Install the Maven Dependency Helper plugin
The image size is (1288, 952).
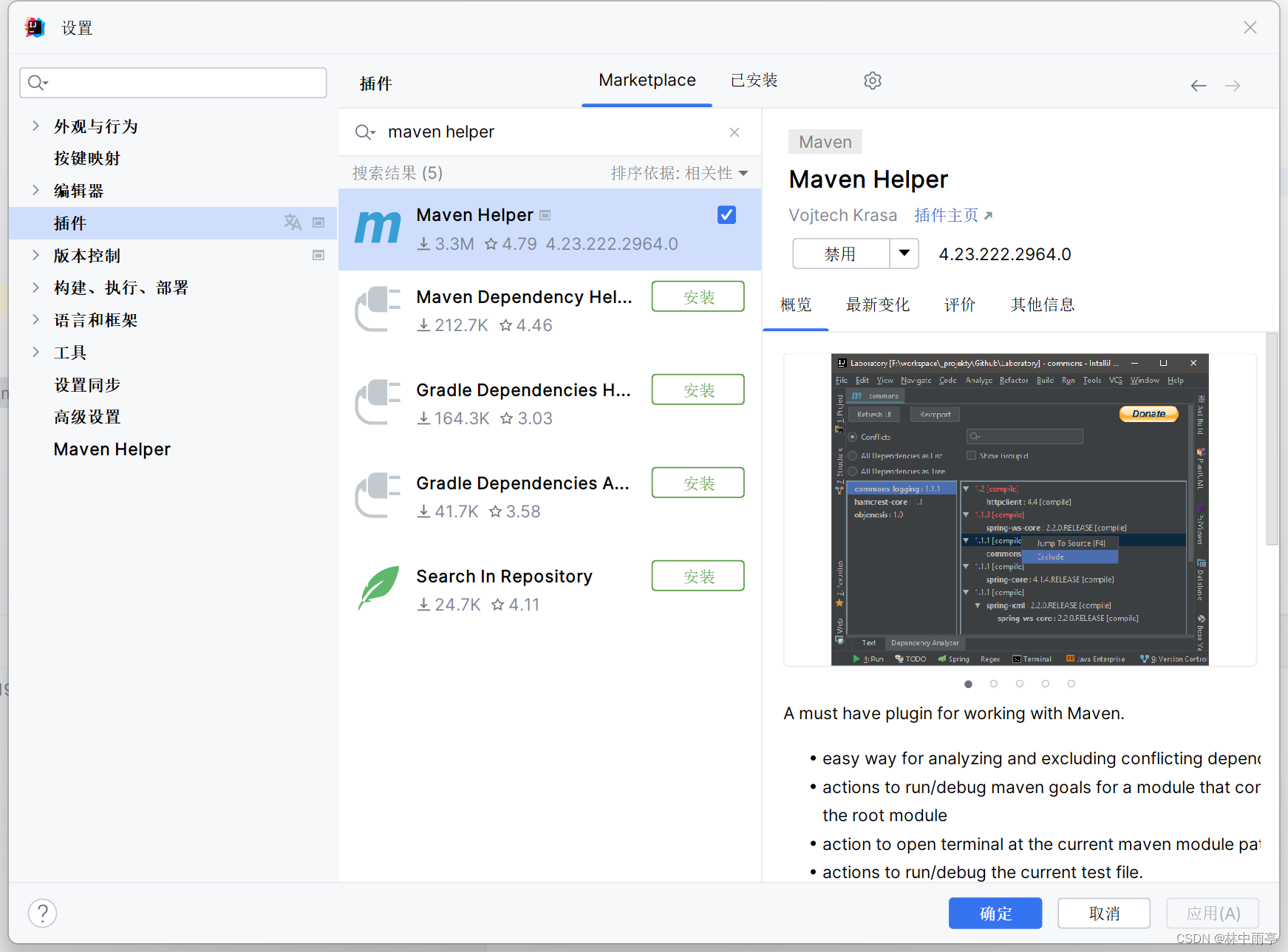click(x=698, y=296)
